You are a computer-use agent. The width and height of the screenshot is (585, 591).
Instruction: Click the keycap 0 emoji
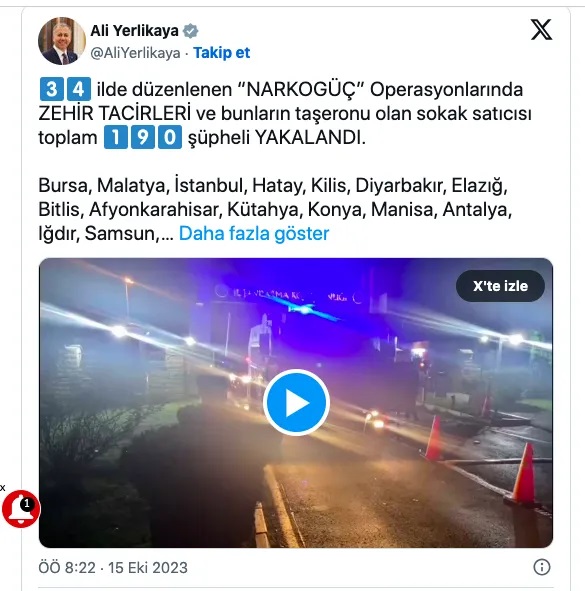click(x=170, y=137)
